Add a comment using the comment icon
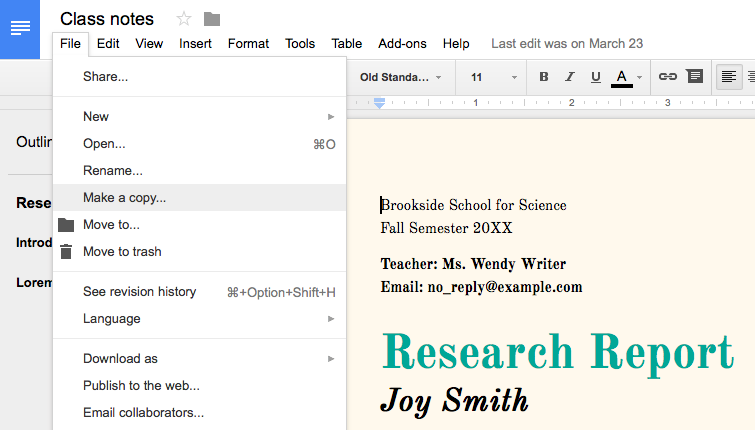 click(694, 76)
